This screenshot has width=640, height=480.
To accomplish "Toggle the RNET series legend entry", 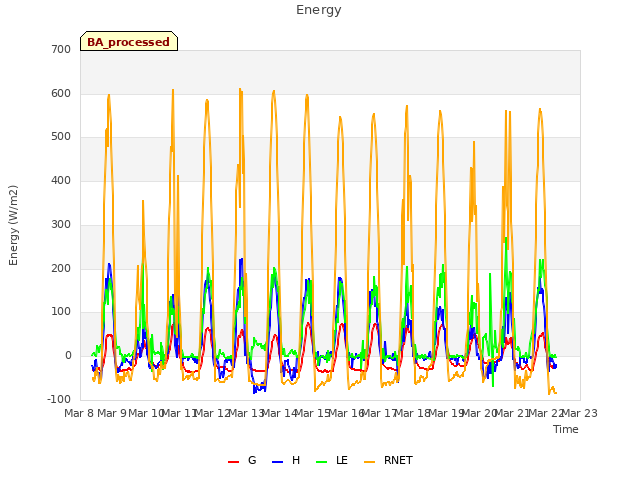I will (388, 460).
